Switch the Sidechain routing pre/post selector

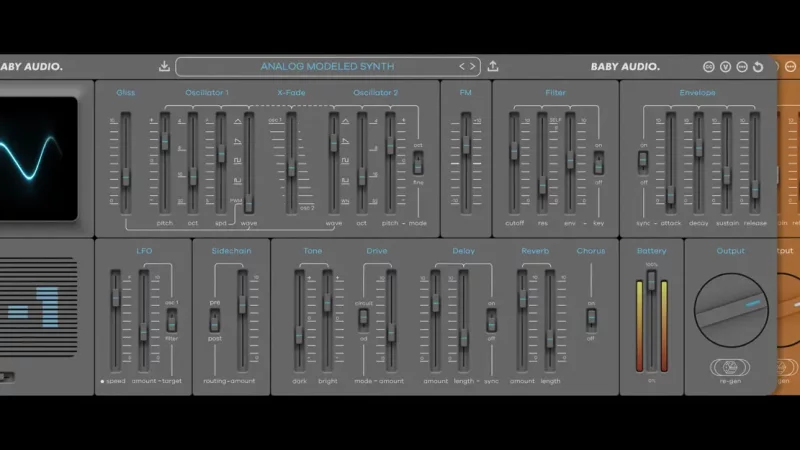tap(215, 318)
